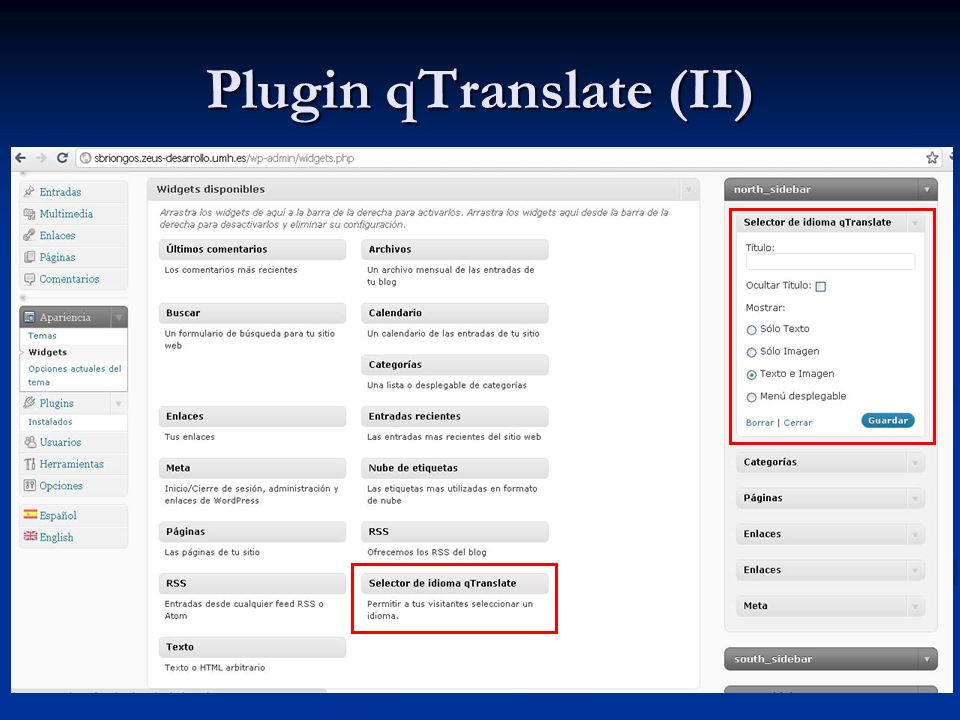Image resolution: width=960 pixels, height=720 pixels.
Task: Click the browser forward arrow
Action: coord(41,158)
